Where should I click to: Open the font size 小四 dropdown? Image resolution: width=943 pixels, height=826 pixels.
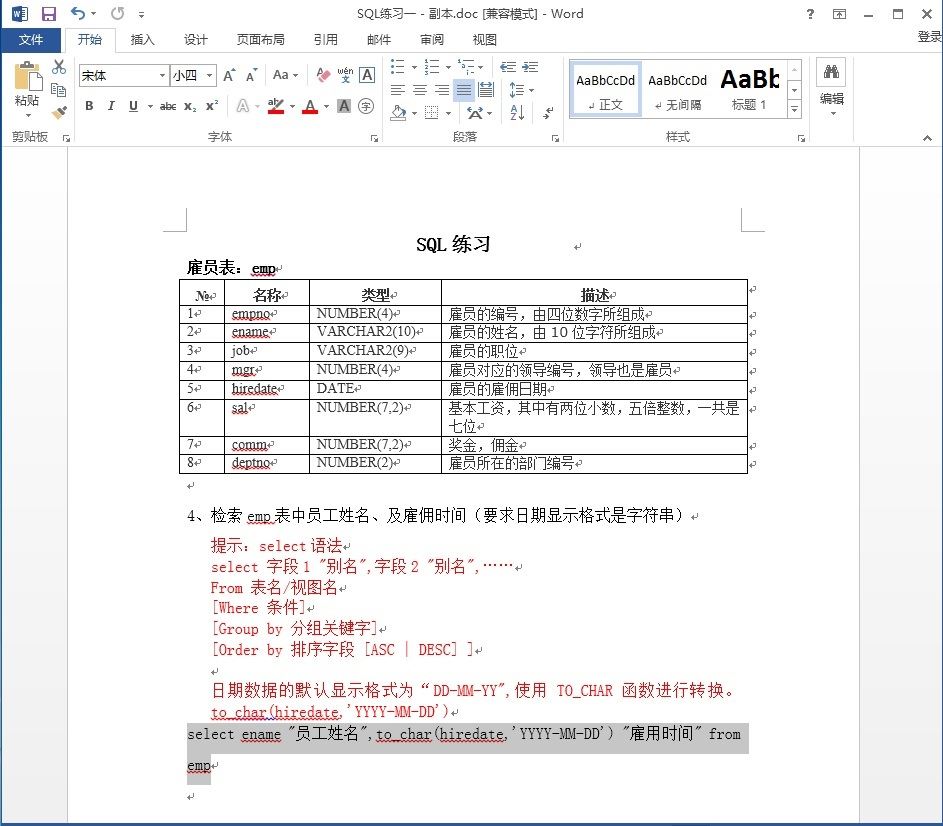tap(209, 75)
